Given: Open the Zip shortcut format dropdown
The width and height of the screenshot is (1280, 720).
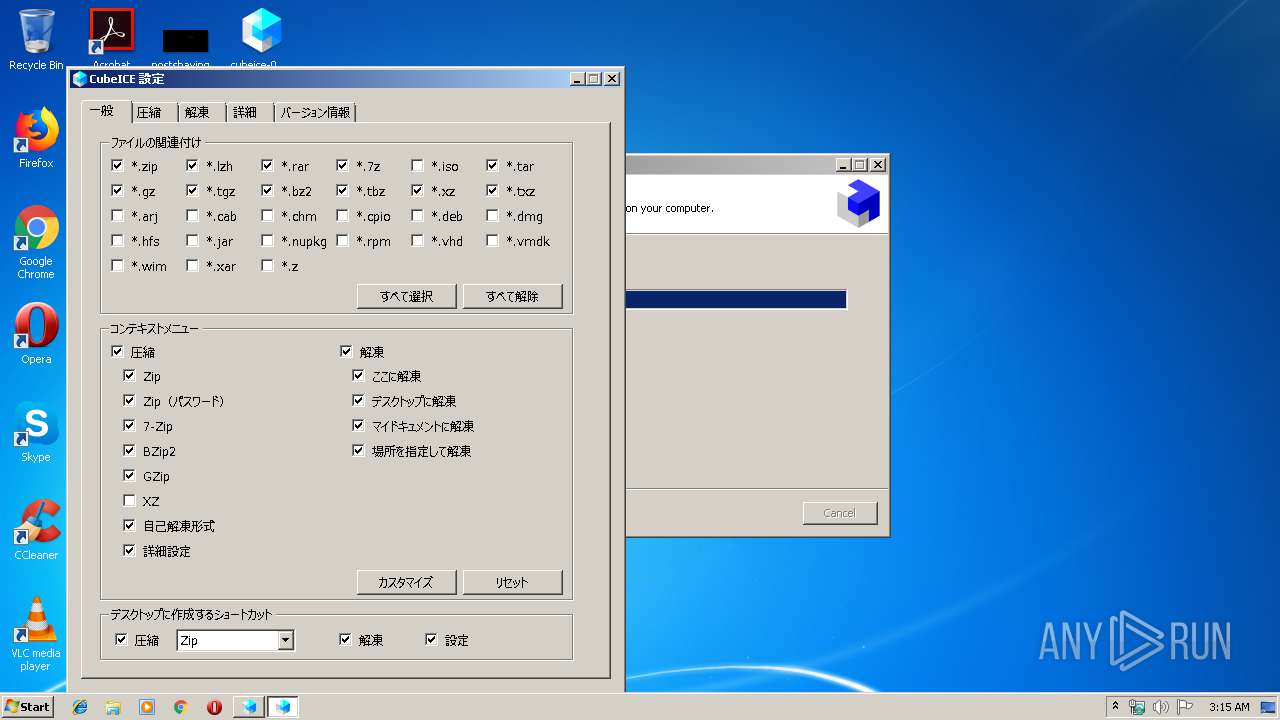Looking at the screenshot, I should point(286,640).
